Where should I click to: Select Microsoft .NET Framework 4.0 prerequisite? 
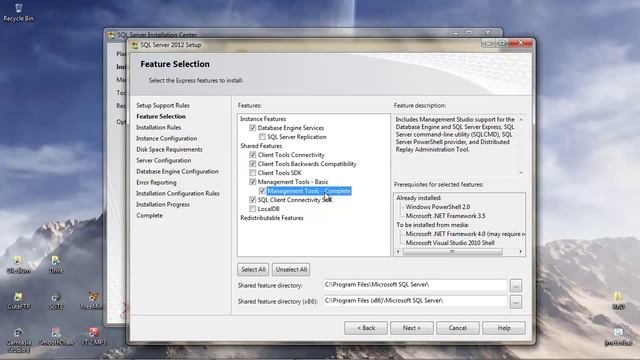[465, 234]
